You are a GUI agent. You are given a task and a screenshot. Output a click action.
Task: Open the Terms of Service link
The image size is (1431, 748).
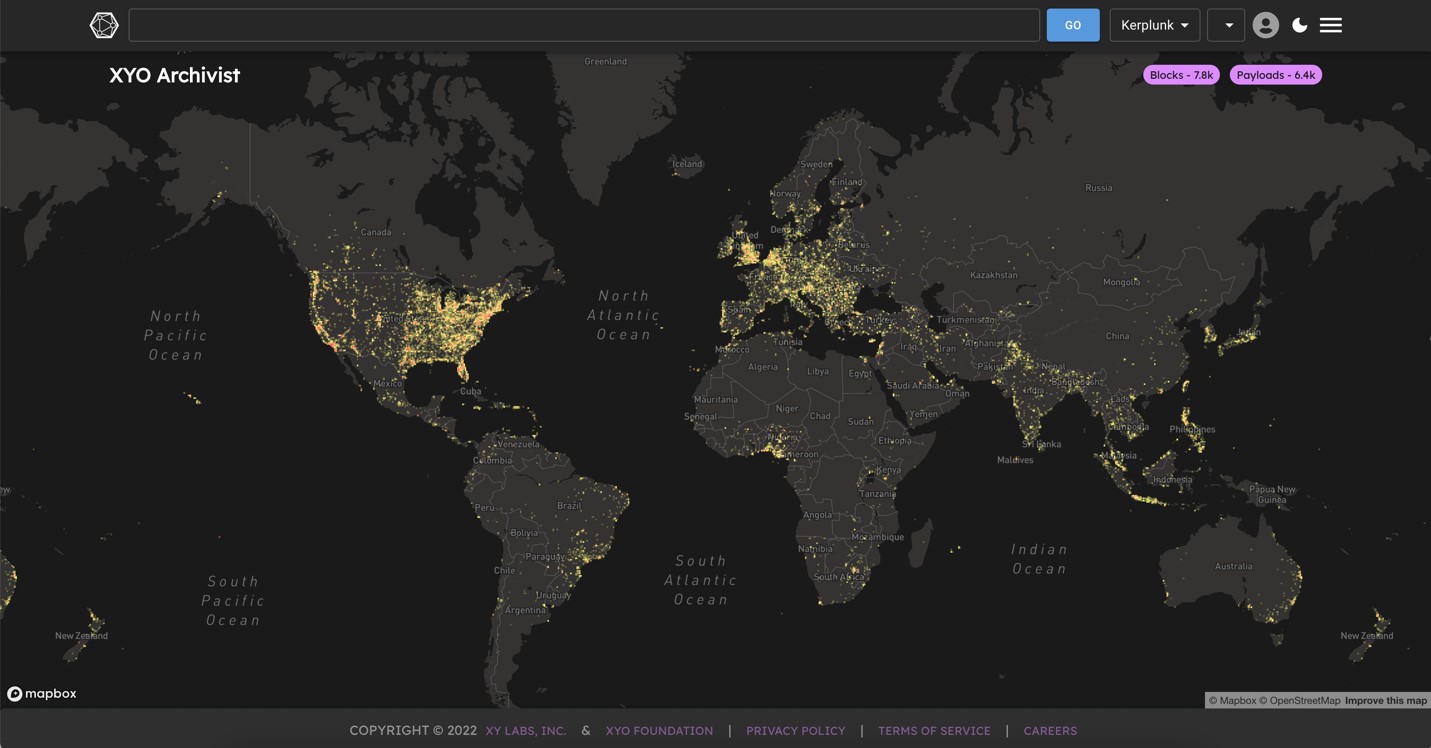tap(934, 731)
